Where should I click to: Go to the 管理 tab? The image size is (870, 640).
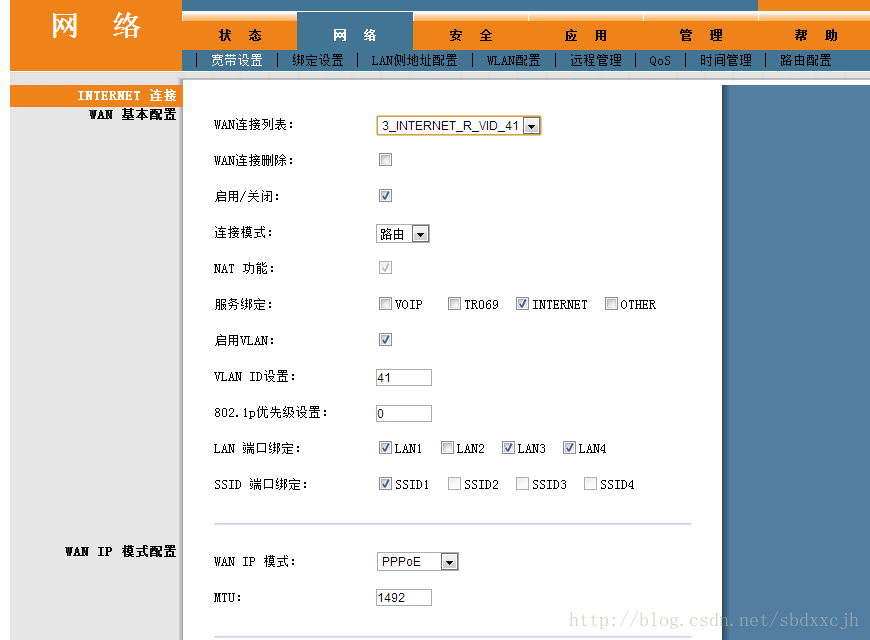click(x=701, y=36)
